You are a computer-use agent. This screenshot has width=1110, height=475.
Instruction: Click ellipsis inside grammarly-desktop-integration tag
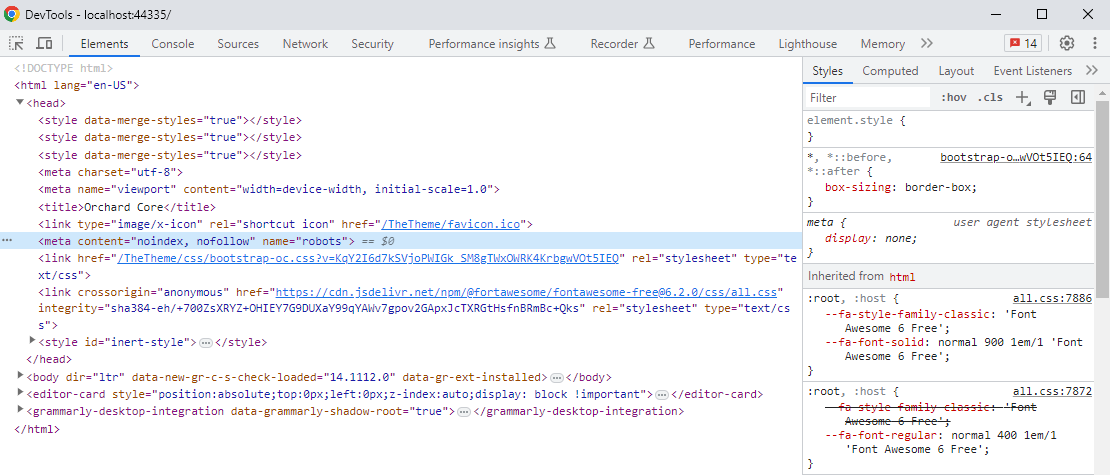point(464,411)
